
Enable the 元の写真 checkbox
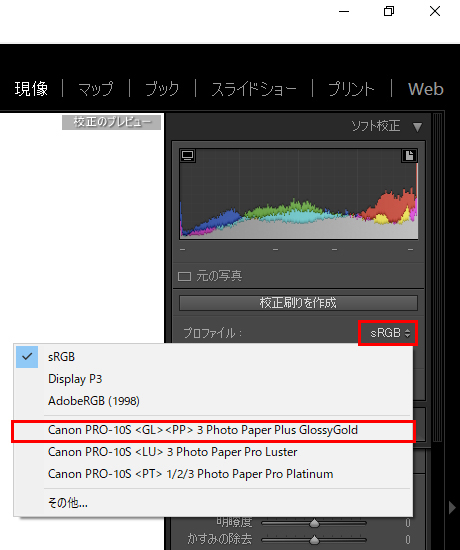point(185,276)
